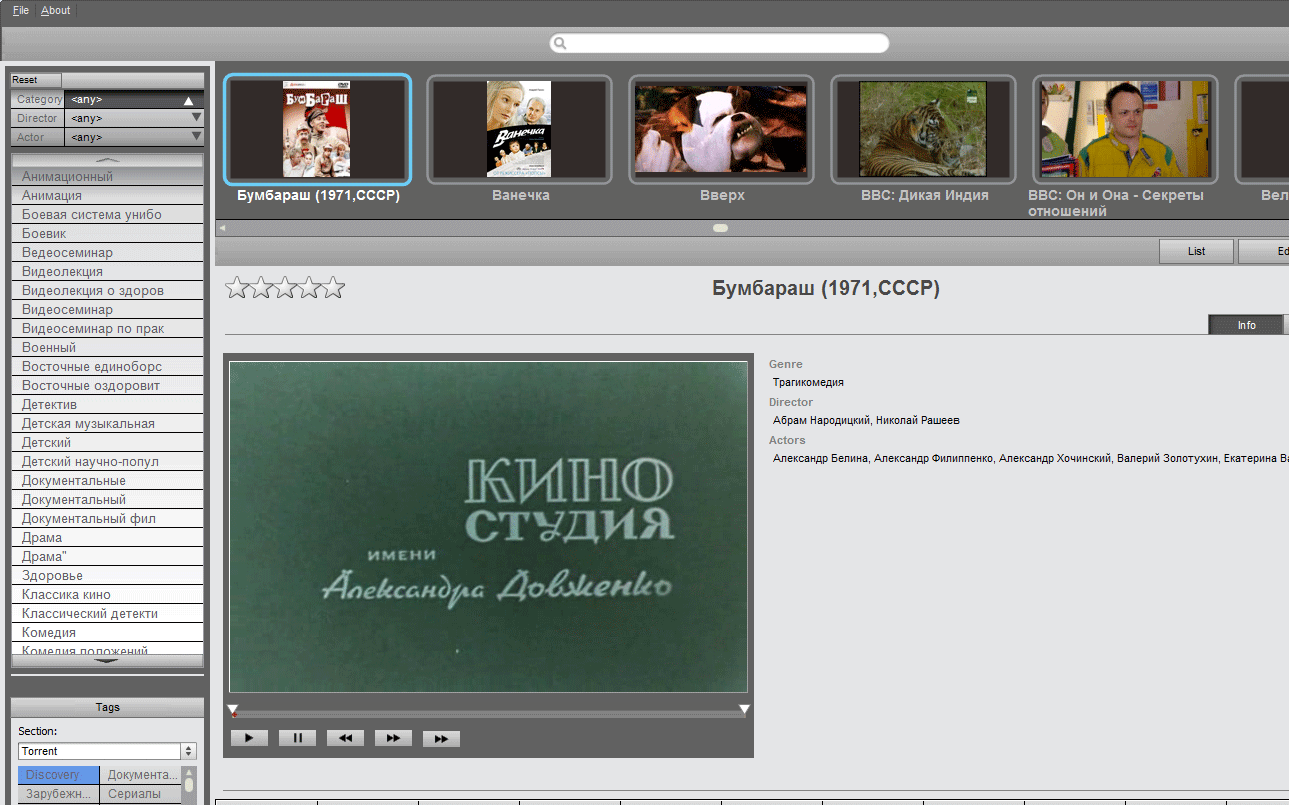Click the video seek bar track

click(488, 714)
